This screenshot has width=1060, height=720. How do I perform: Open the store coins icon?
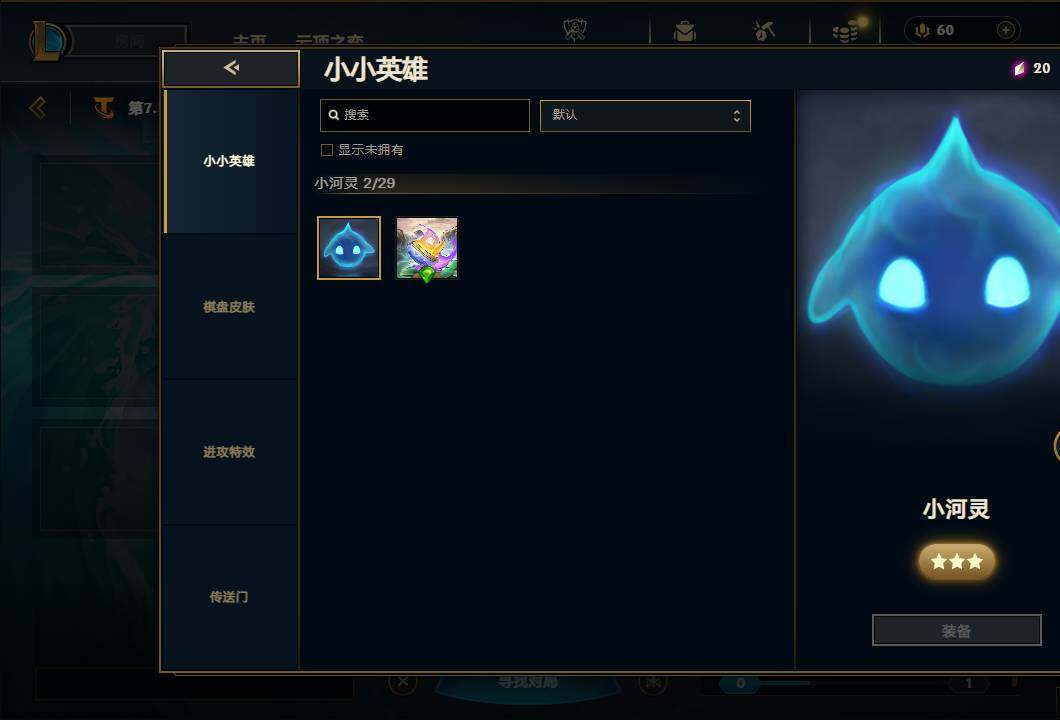(x=846, y=31)
